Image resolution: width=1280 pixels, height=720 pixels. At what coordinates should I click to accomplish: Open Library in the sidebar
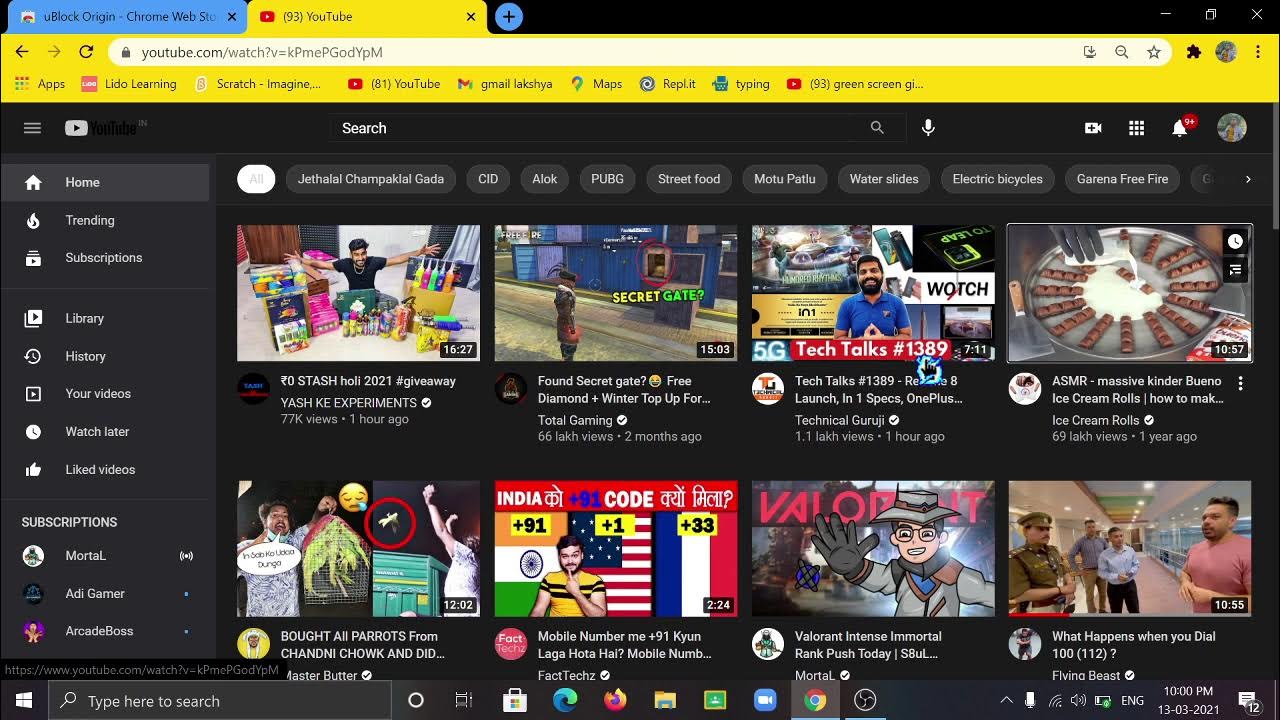(105, 318)
